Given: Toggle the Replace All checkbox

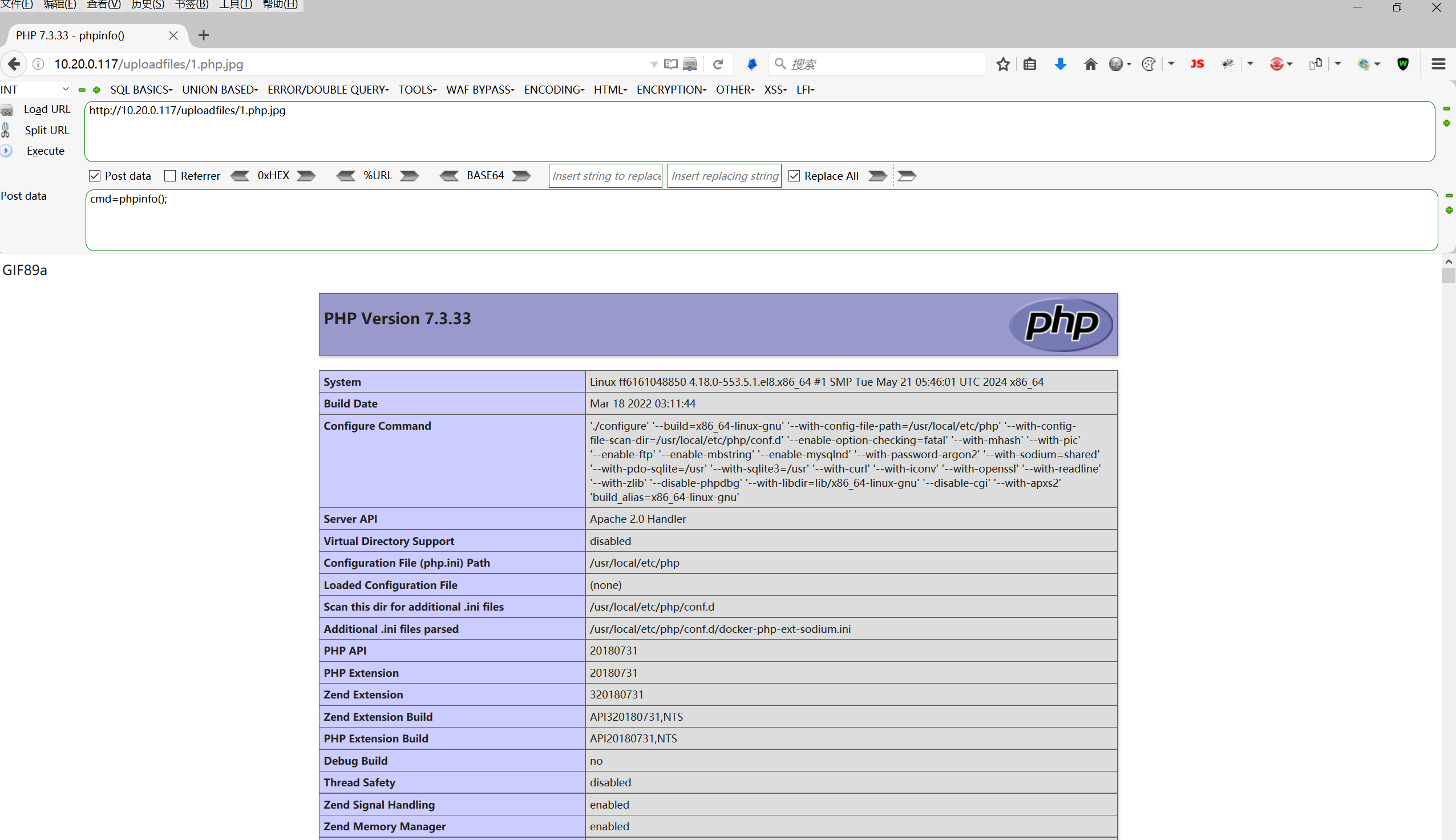Looking at the screenshot, I should (794, 176).
